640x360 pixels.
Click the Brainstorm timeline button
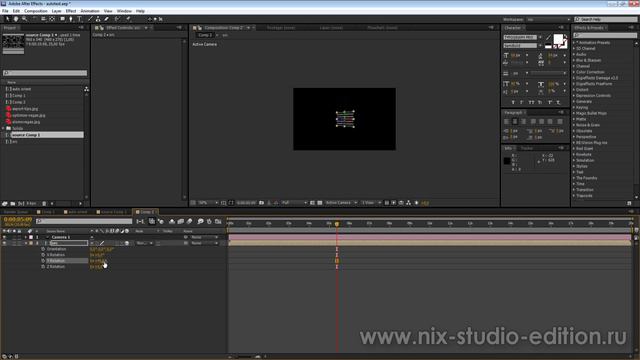point(200,221)
